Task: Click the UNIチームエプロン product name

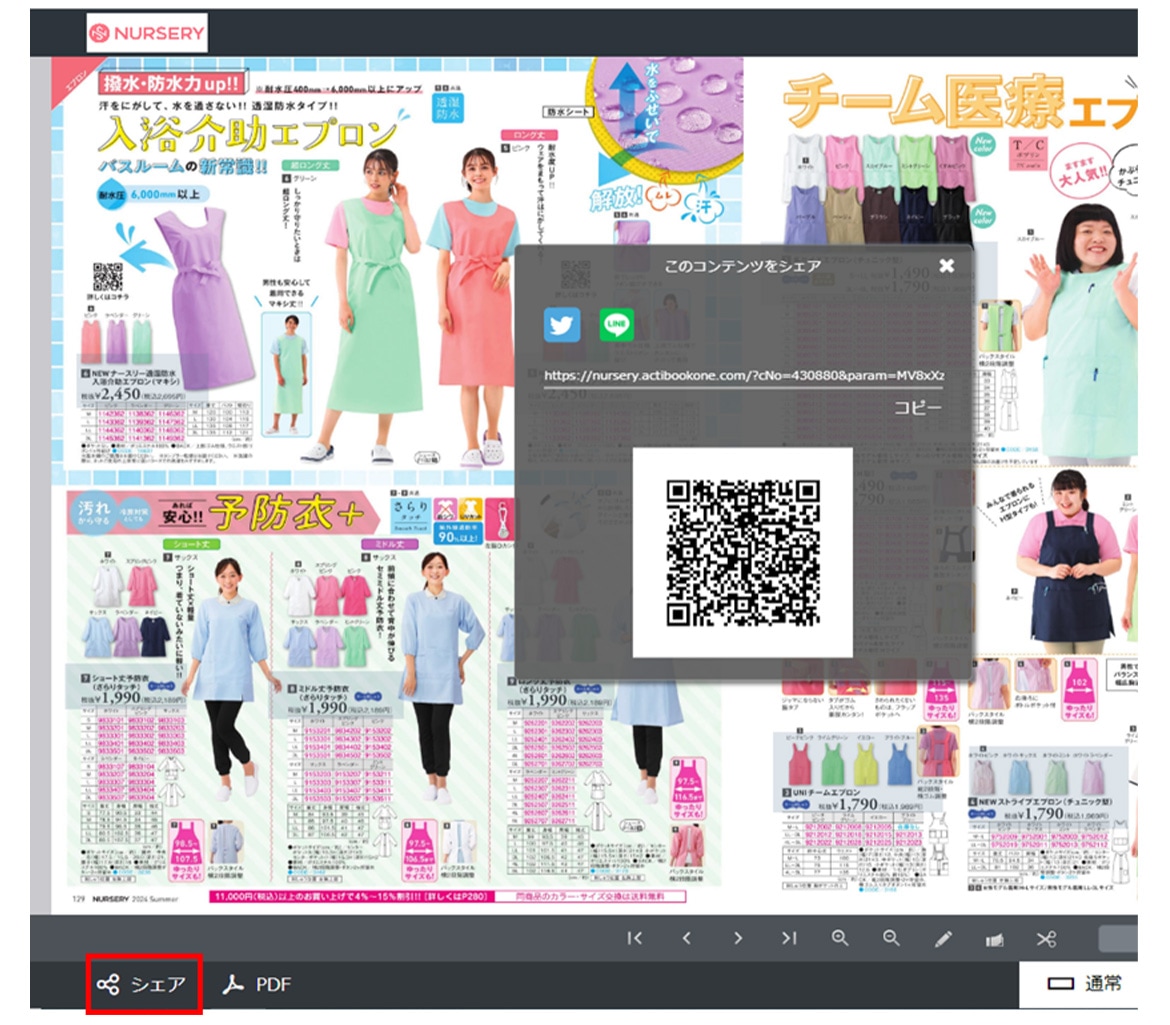Action: tap(826, 792)
